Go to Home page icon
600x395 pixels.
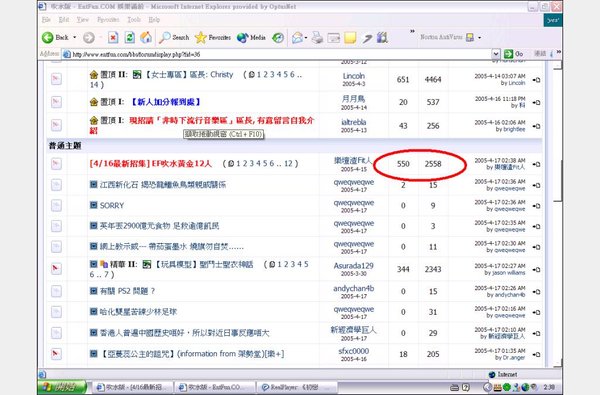tap(146, 38)
